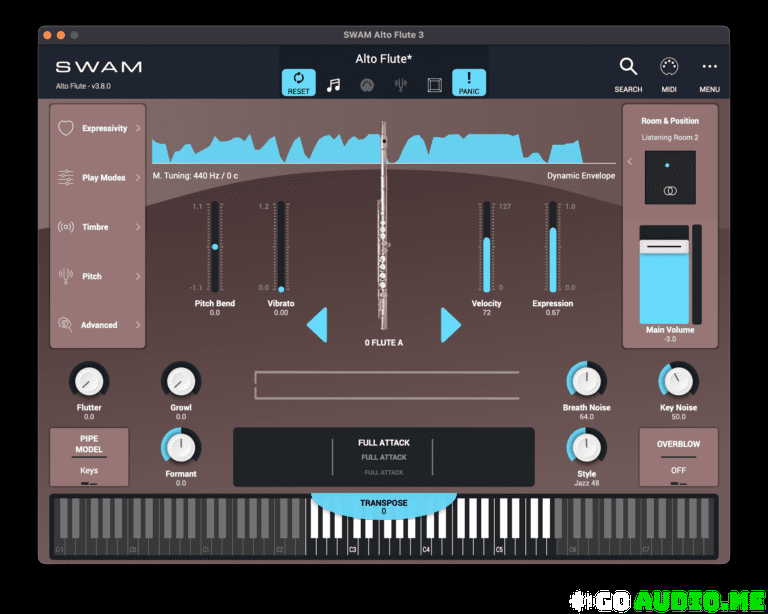Expand the Timbre section
The height and width of the screenshot is (614, 768).
click(x=98, y=227)
